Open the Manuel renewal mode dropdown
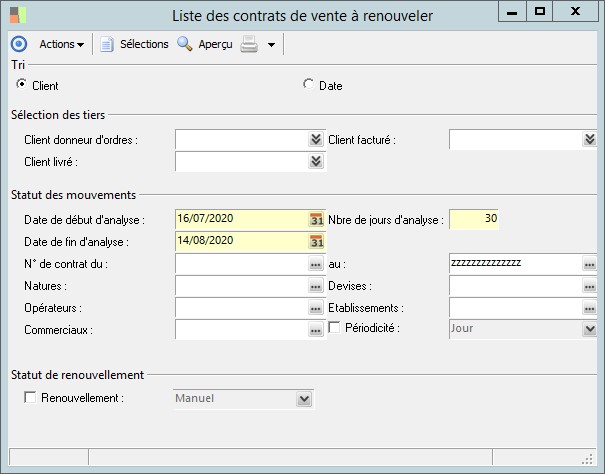605x474 pixels. pos(304,399)
